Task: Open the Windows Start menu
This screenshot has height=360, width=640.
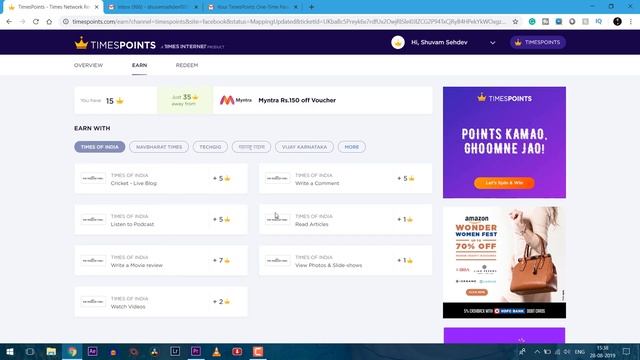Action: [x=9, y=352]
